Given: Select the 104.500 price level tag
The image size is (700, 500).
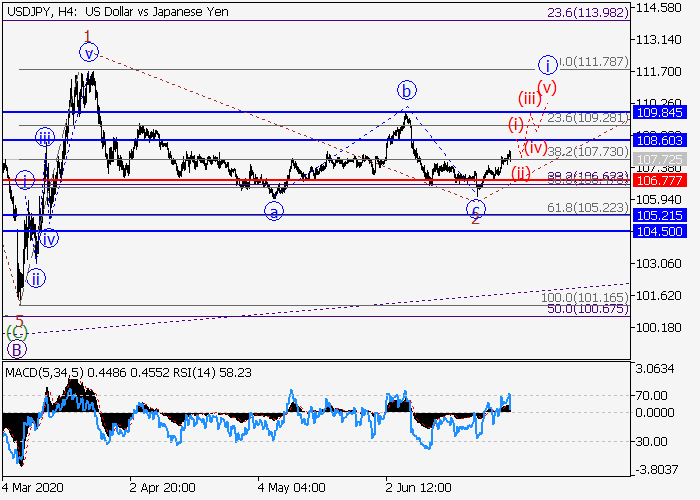Looking at the screenshot, I should (x=658, y=231).
